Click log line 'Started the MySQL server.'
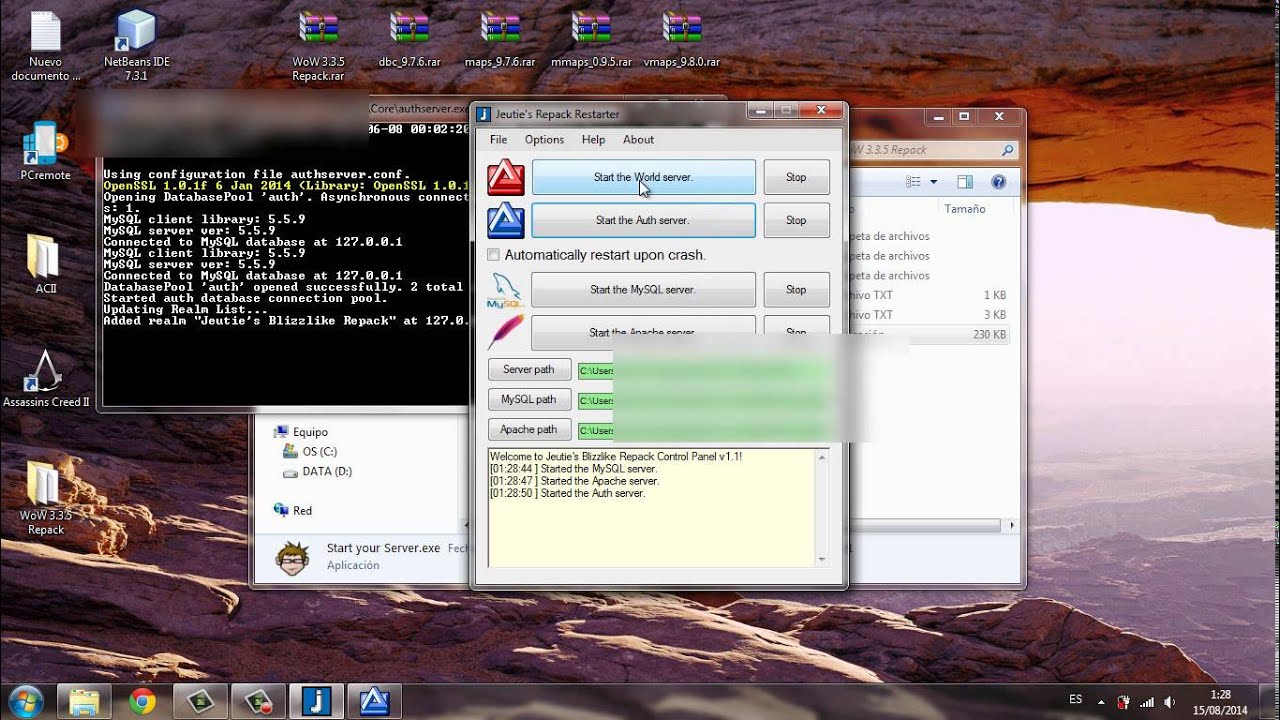Image resolution: width=1280 pixels, height=720 pixels. [x=573, y=469]
